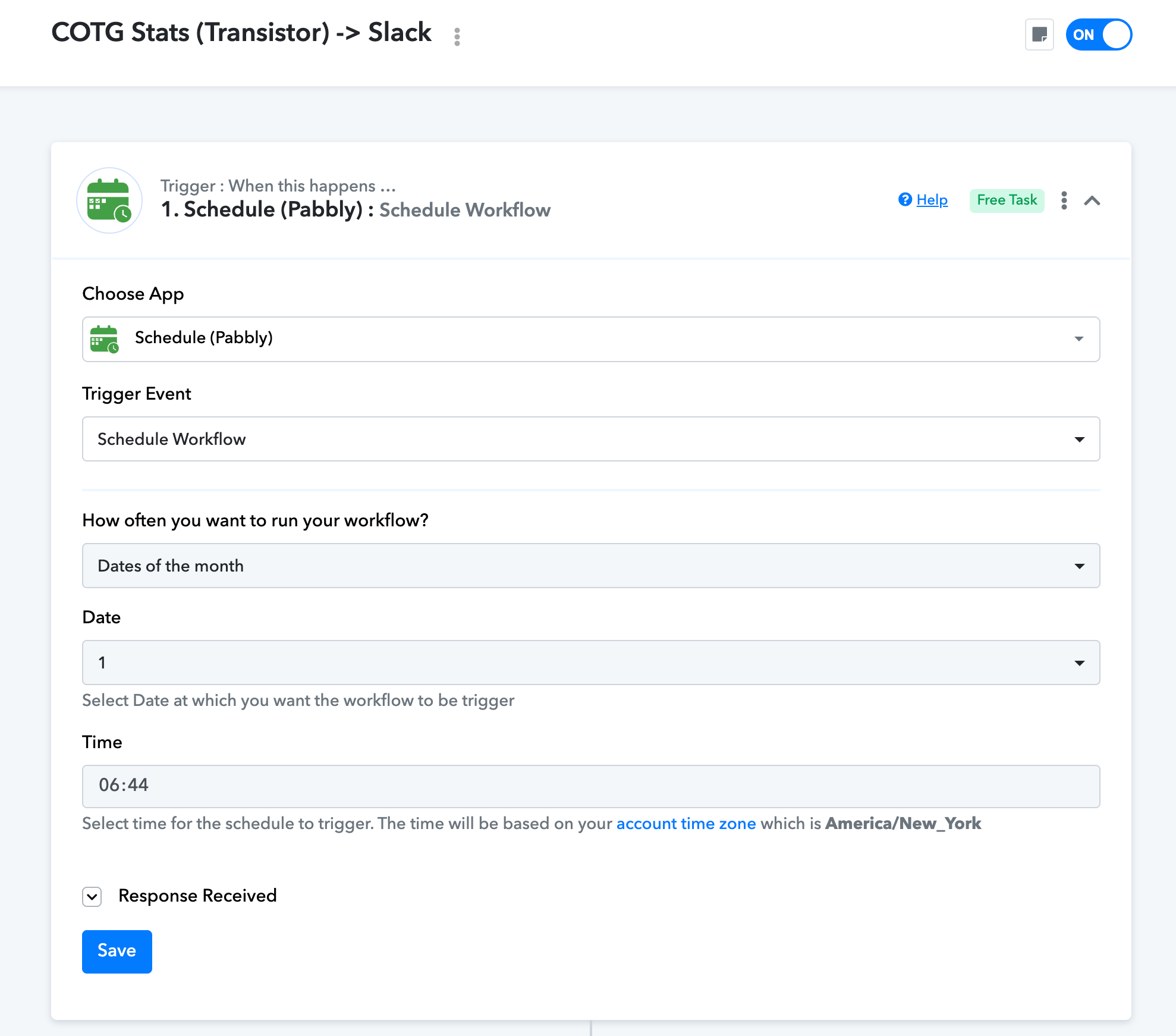This screenshot has height=1036, width=1176.
Task: Click the blue question mark help icon
Action: click(x=905, y=200)
